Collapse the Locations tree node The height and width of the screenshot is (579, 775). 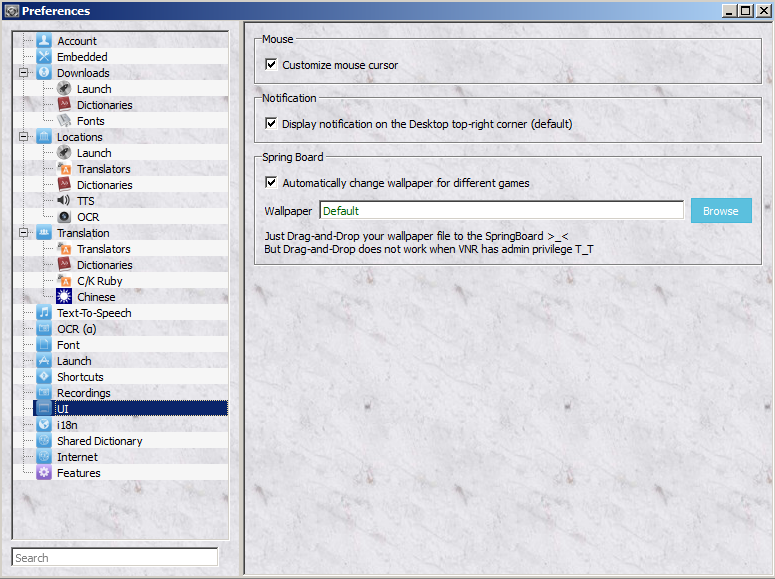23,136
